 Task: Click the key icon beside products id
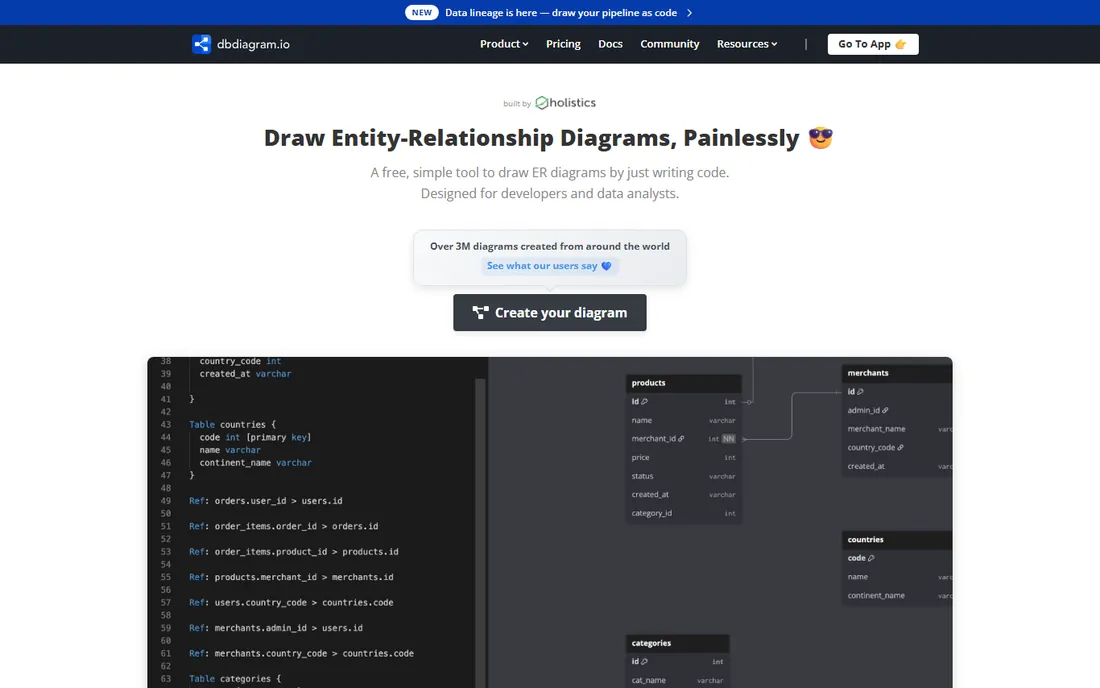645,402
